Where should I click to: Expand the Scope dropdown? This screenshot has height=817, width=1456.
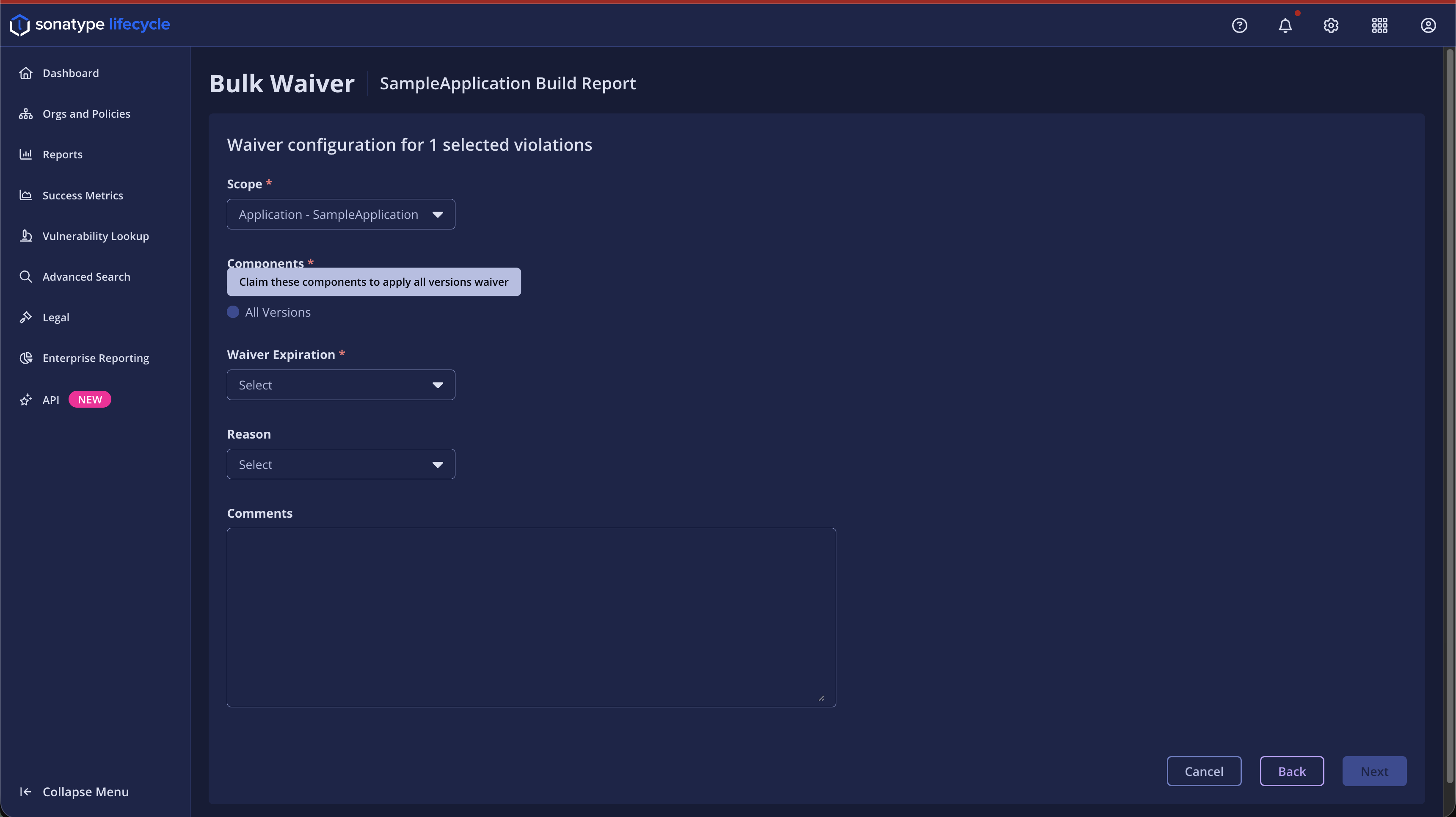click(x=341, y=214)
